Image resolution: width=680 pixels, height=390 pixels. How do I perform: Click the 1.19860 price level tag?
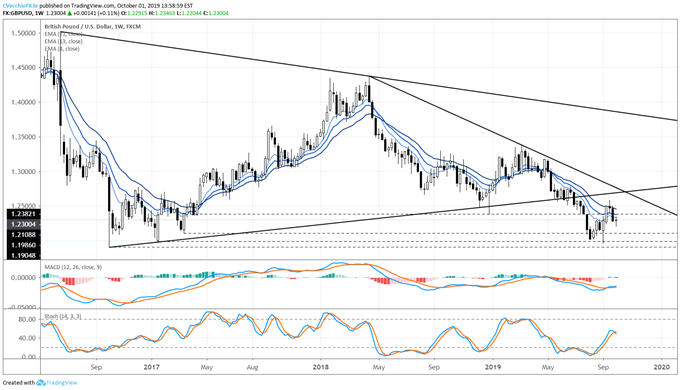click(x=24, y=245)
